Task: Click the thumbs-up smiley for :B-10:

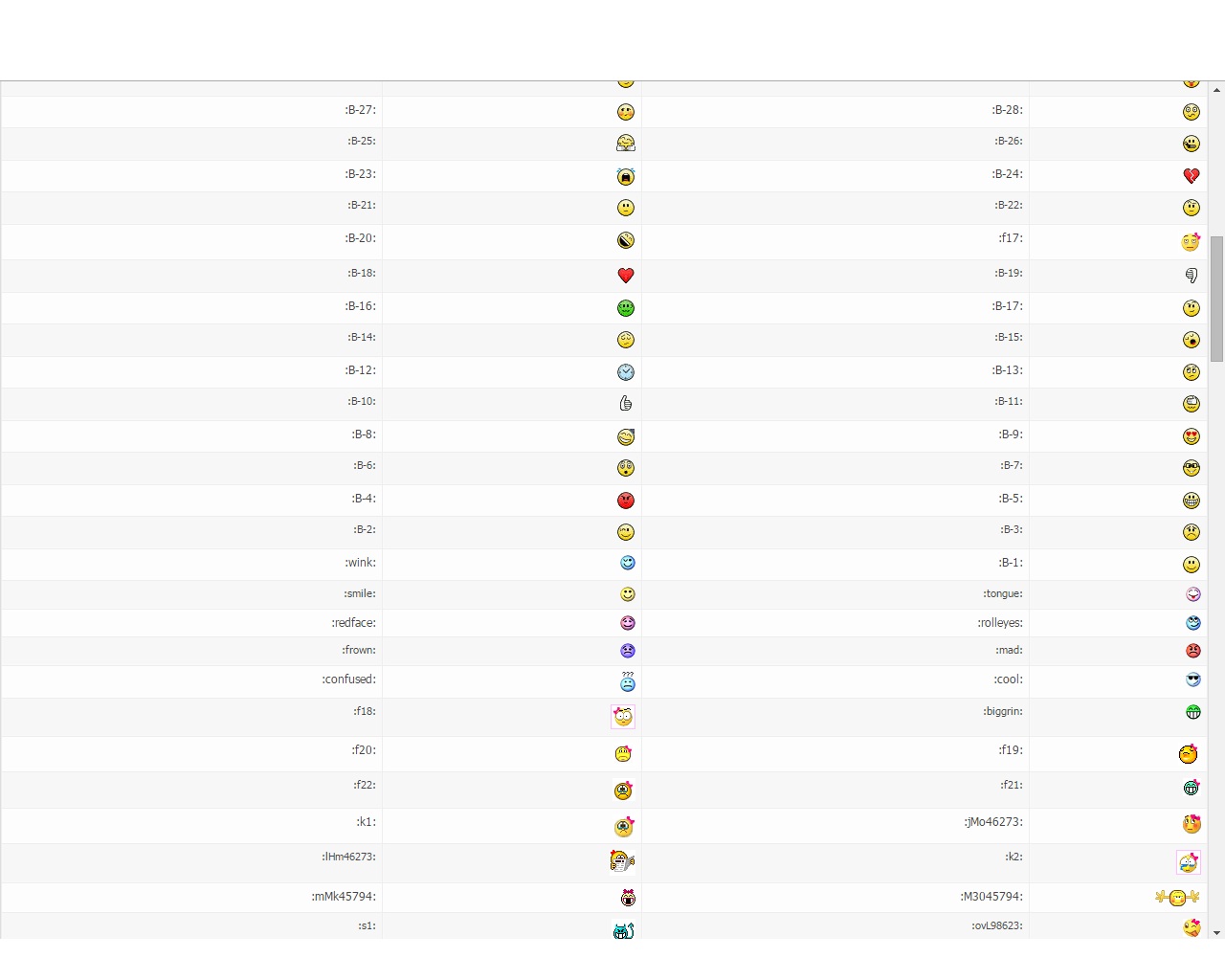Action: (x=626, y=404)
